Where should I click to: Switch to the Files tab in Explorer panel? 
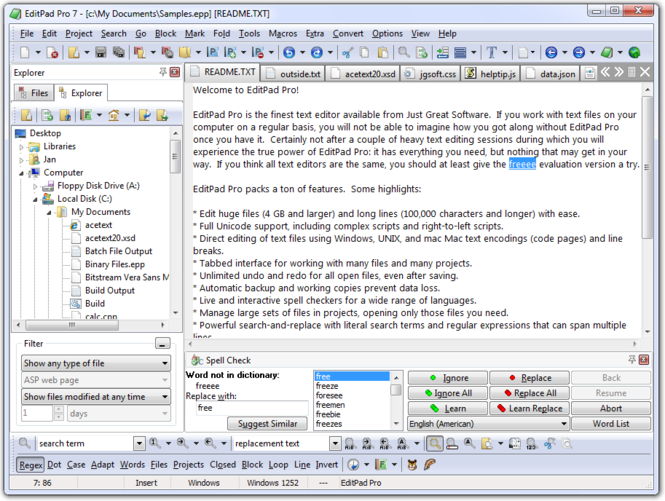click(34, 93)
